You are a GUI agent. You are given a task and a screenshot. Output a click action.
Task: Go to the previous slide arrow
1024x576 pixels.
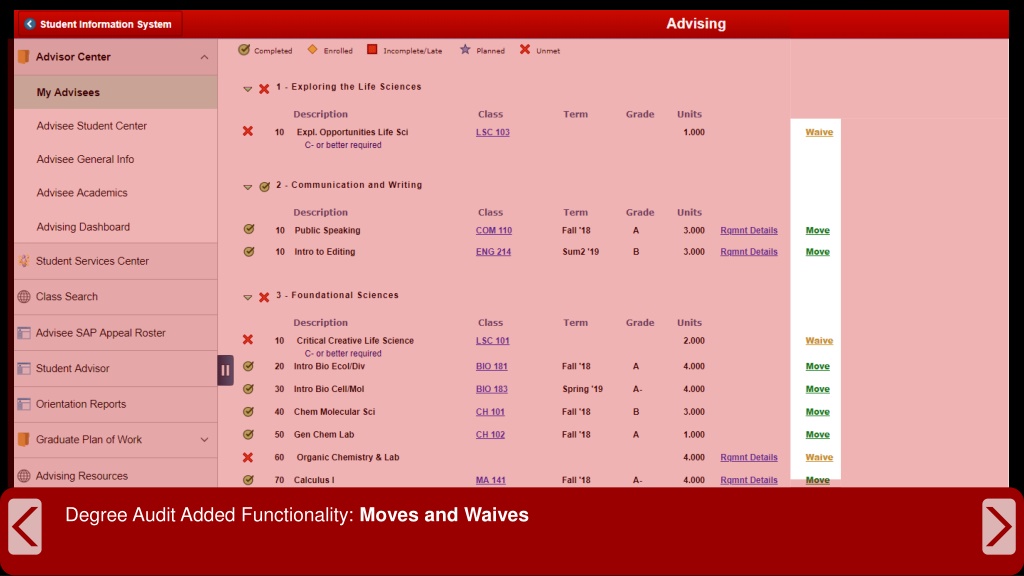[x=25, y=526]
